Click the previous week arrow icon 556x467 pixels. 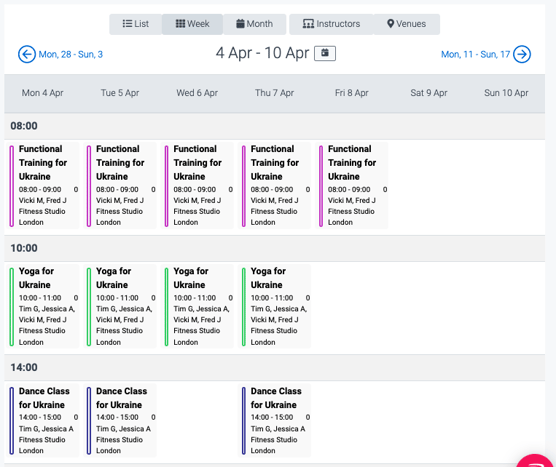click(x=27, y=54)
